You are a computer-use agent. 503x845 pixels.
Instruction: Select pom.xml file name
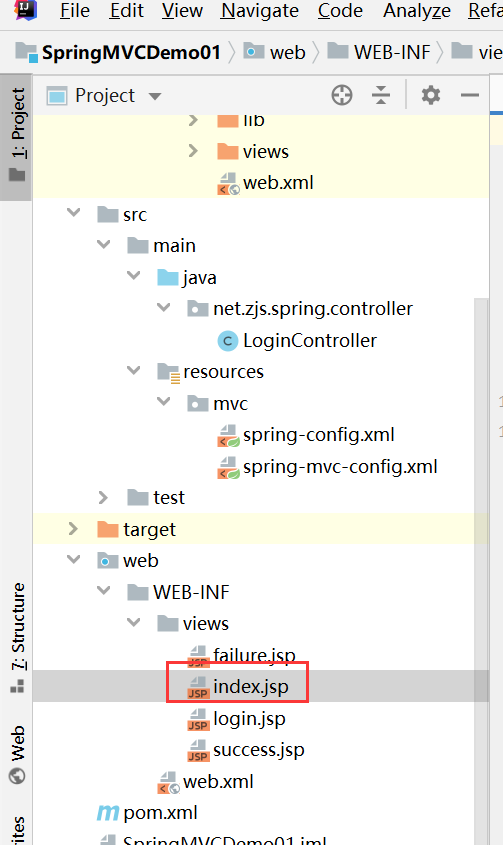click(160, 813)
